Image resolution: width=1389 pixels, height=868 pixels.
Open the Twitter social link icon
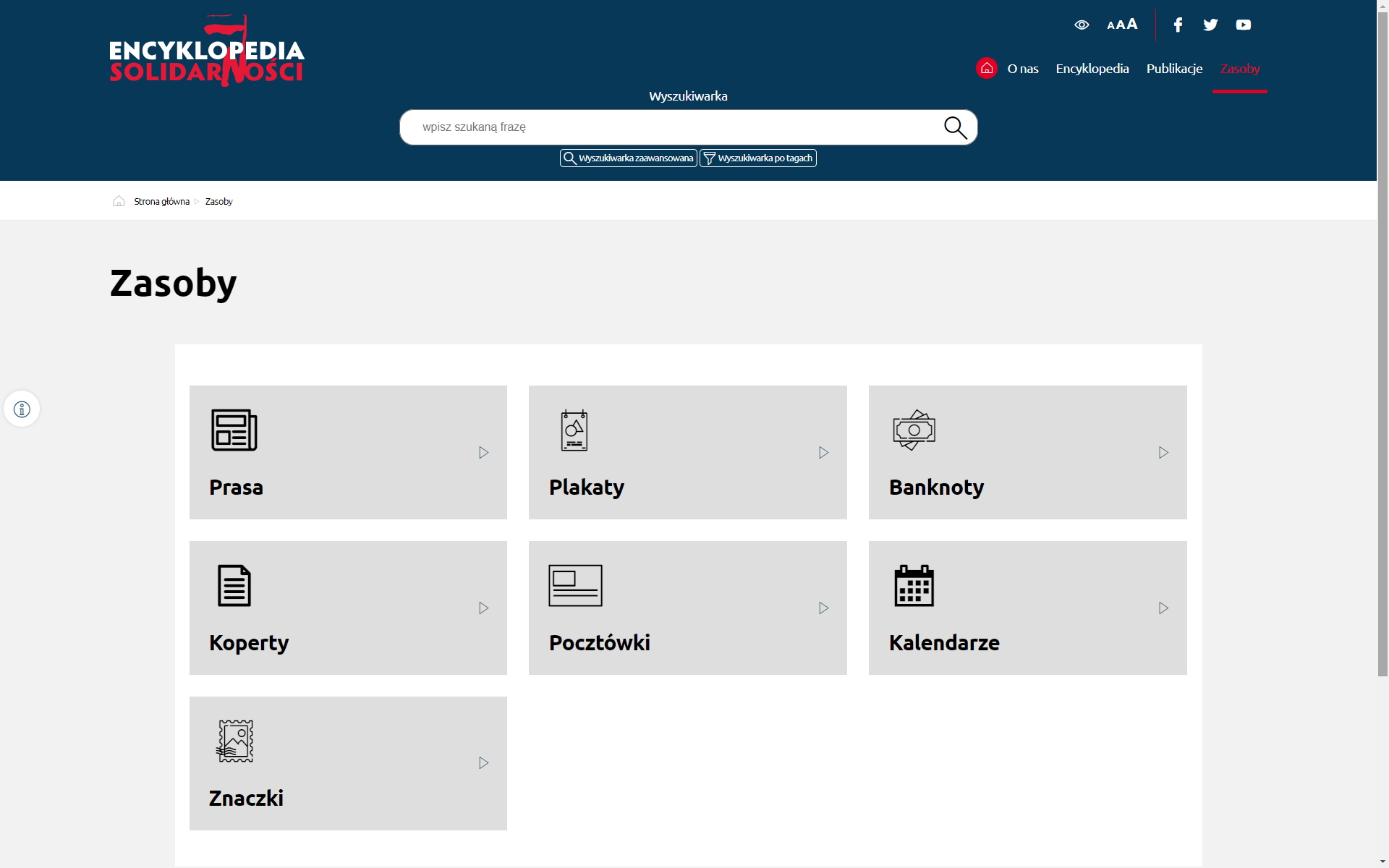[1210, 25]
